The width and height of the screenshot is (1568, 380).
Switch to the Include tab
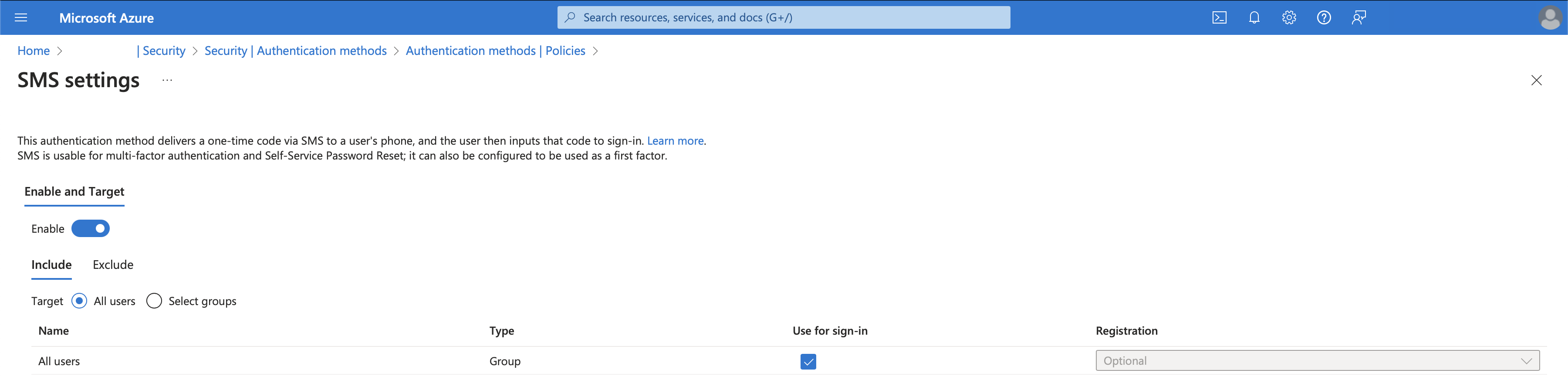pos(52,265)
